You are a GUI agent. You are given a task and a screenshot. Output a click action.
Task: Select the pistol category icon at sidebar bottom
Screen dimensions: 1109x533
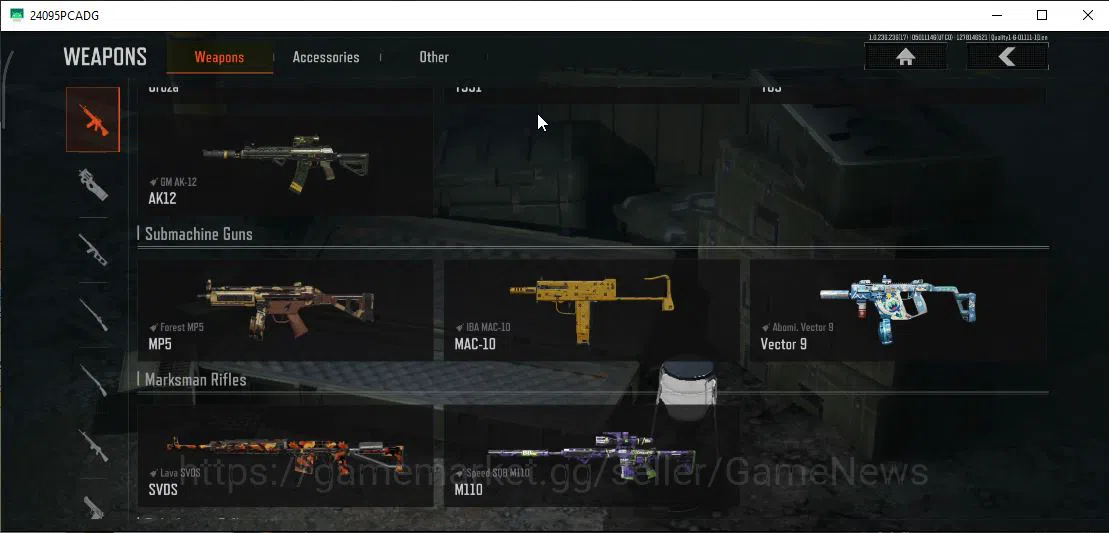[x=93, y=506]
